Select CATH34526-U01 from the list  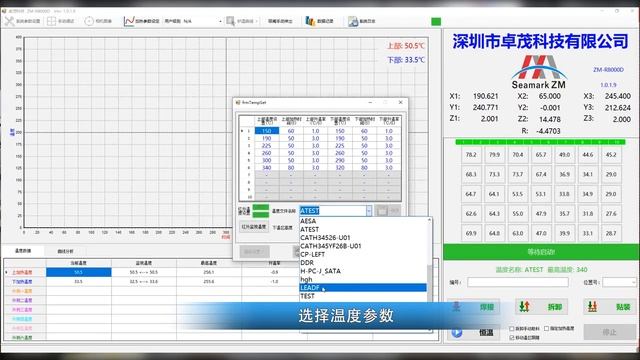[x=363, y=238]
